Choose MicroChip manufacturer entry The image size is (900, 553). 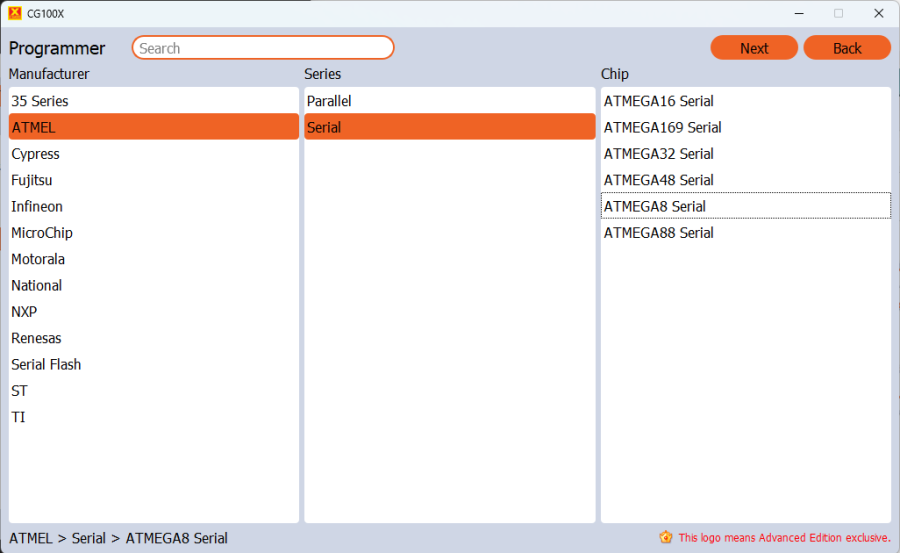[x=42, y=233]
